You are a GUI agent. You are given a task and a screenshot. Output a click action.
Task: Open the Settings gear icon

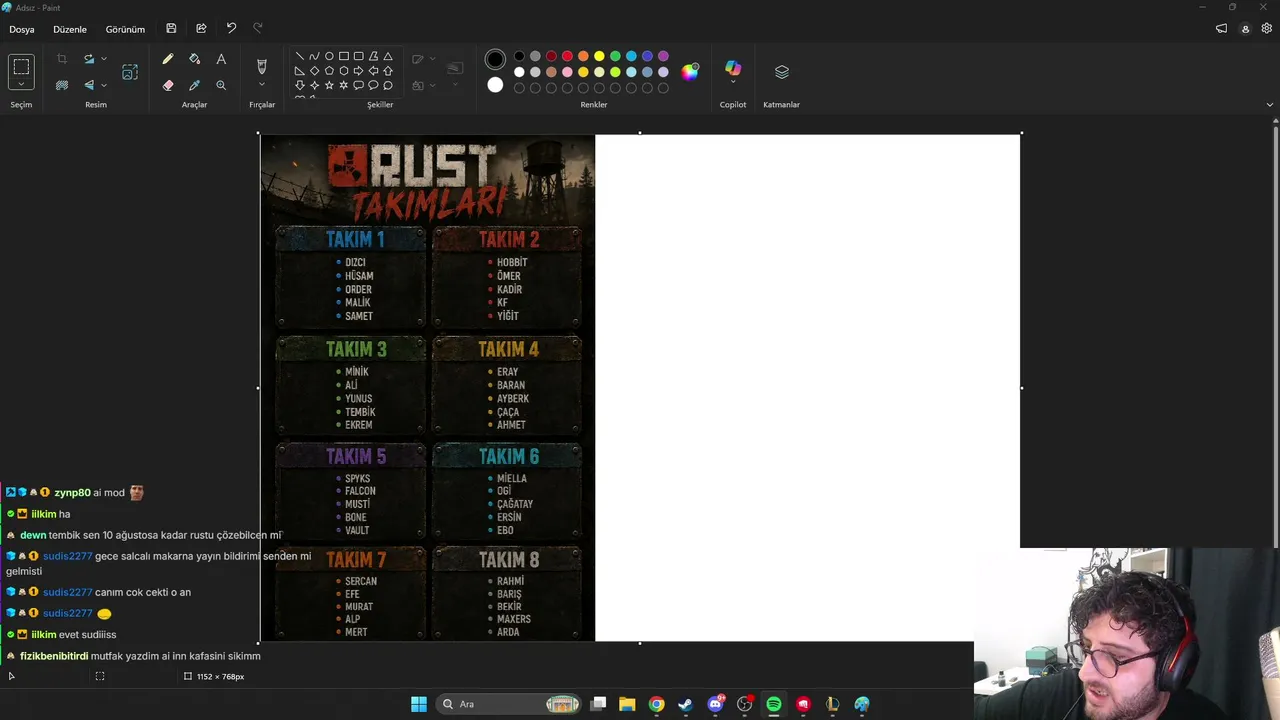point(1267,29)
